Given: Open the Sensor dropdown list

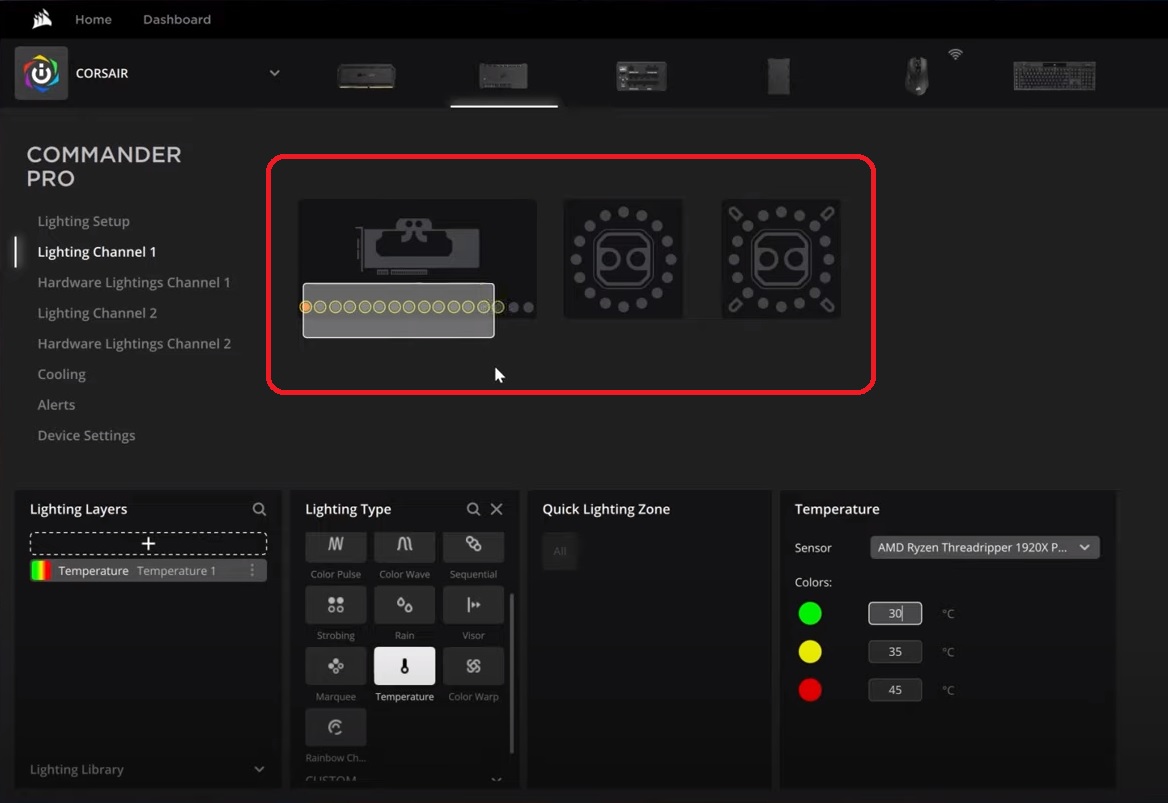Looking at the screenshot, I should pyautogui.click(x=984, y=548).
